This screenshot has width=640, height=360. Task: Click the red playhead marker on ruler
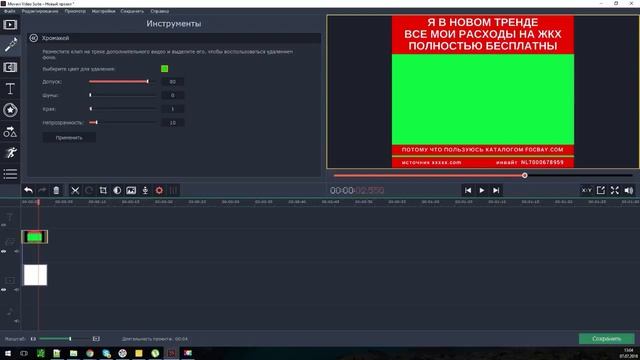38,202
